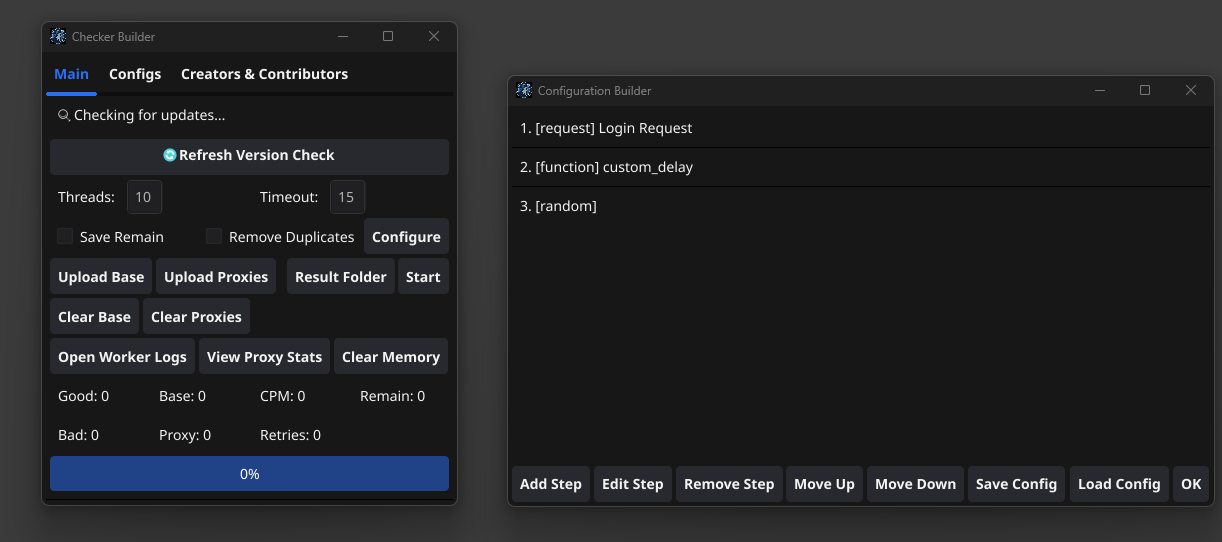
Task: Open Creators & Contributors tab
Action: pyautogui.click(x=264, y=74)
